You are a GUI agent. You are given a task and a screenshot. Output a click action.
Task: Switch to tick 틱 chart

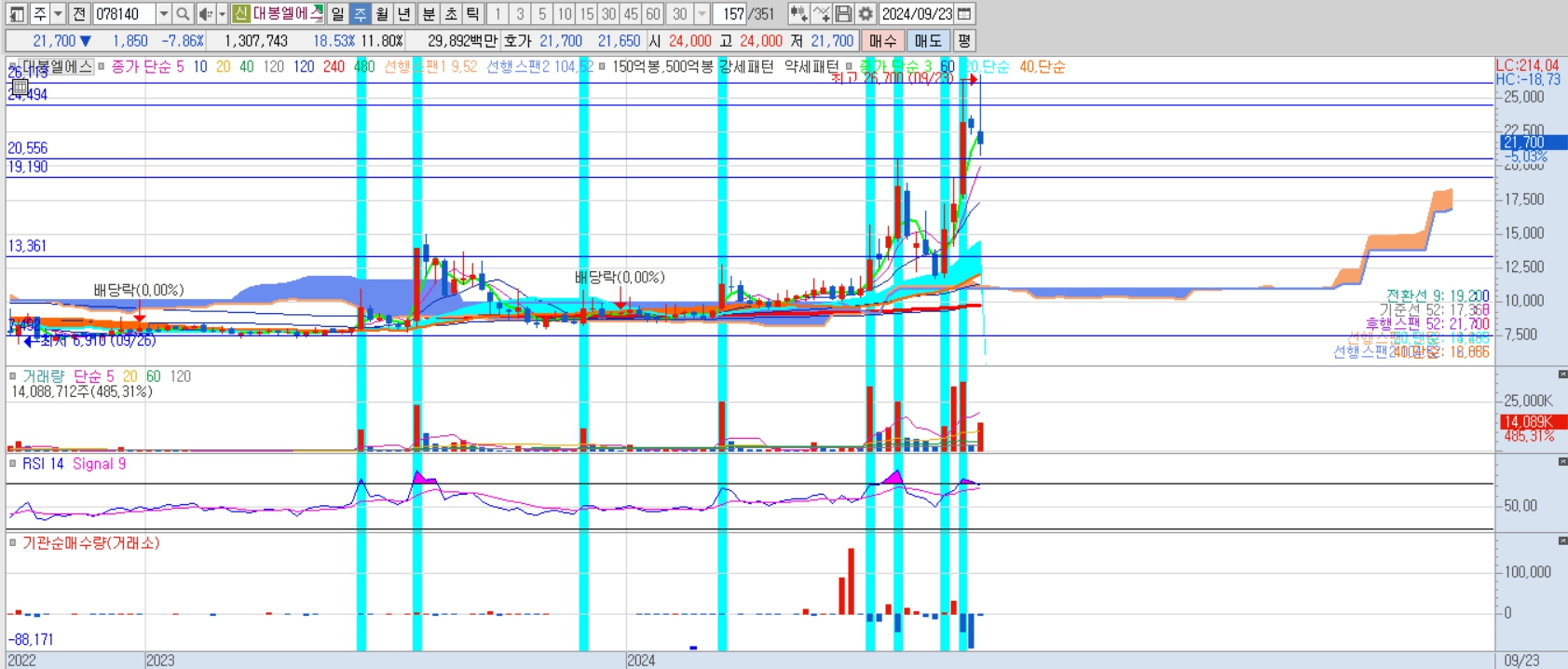(x=473, y=14)
